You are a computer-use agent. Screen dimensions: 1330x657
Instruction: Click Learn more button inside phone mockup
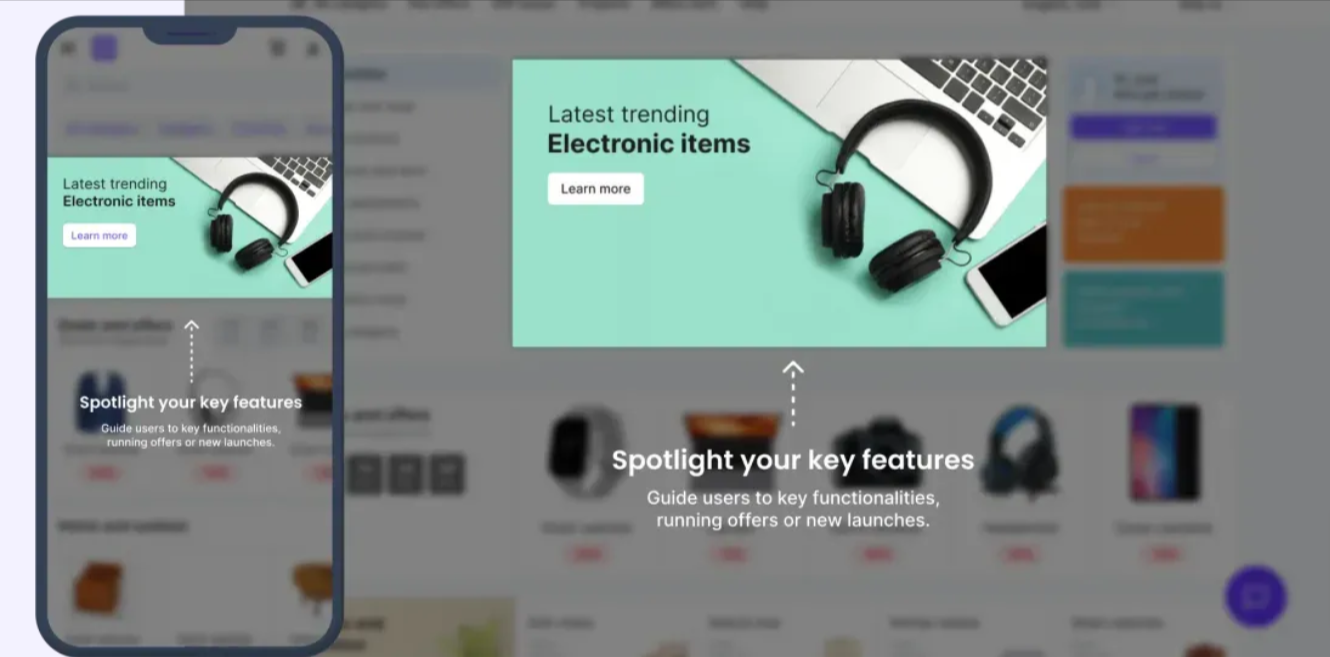[x=99, y=235]
